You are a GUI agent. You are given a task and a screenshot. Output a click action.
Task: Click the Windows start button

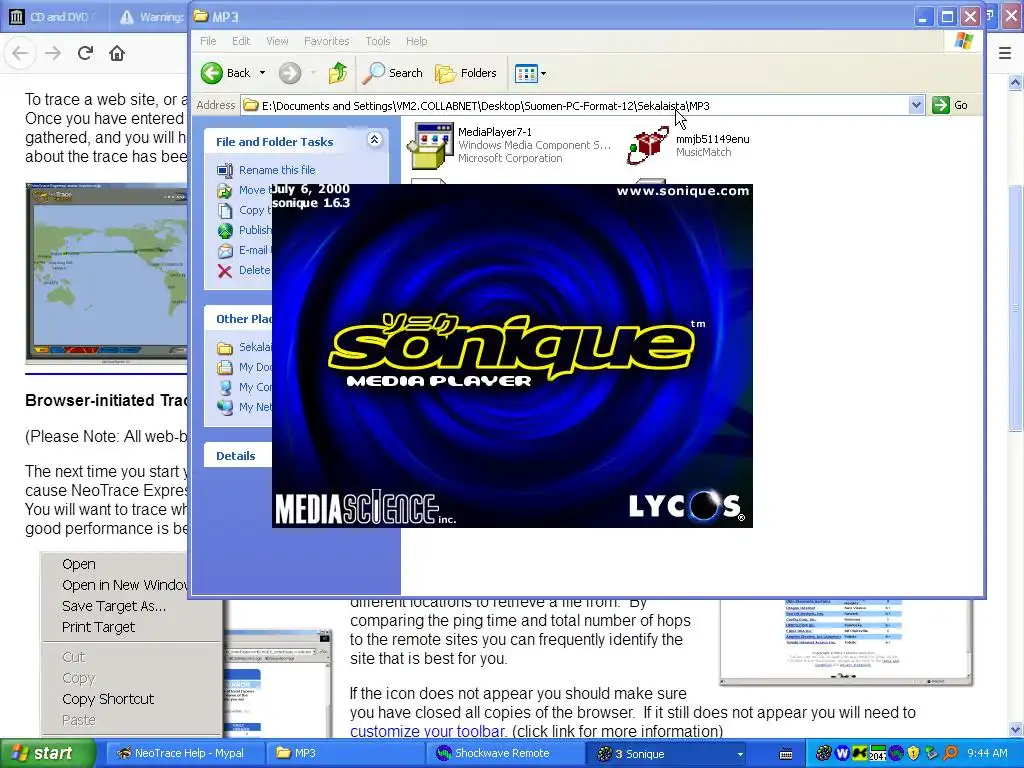tap(47, 754)
